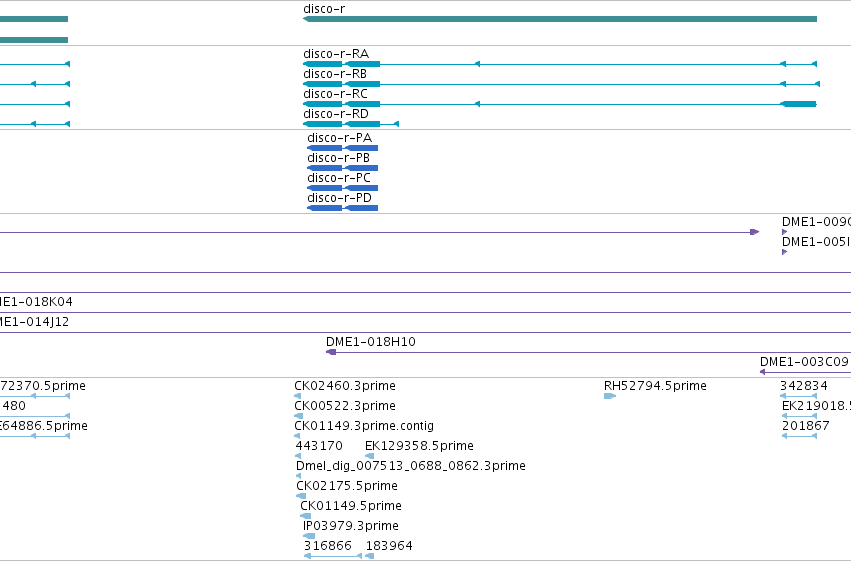
Task: Select the EK129358.5prime EST glyph
Action: point(369,456)
